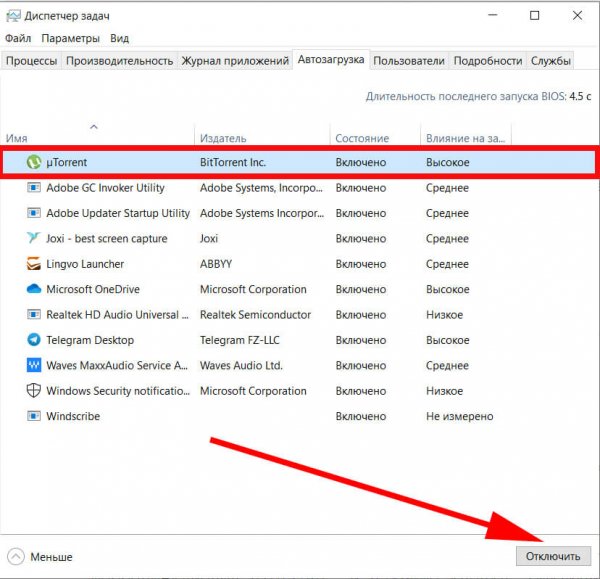600x579 pixels.
Task: Switch to the Производительность tab
Action: coord(120,61)
